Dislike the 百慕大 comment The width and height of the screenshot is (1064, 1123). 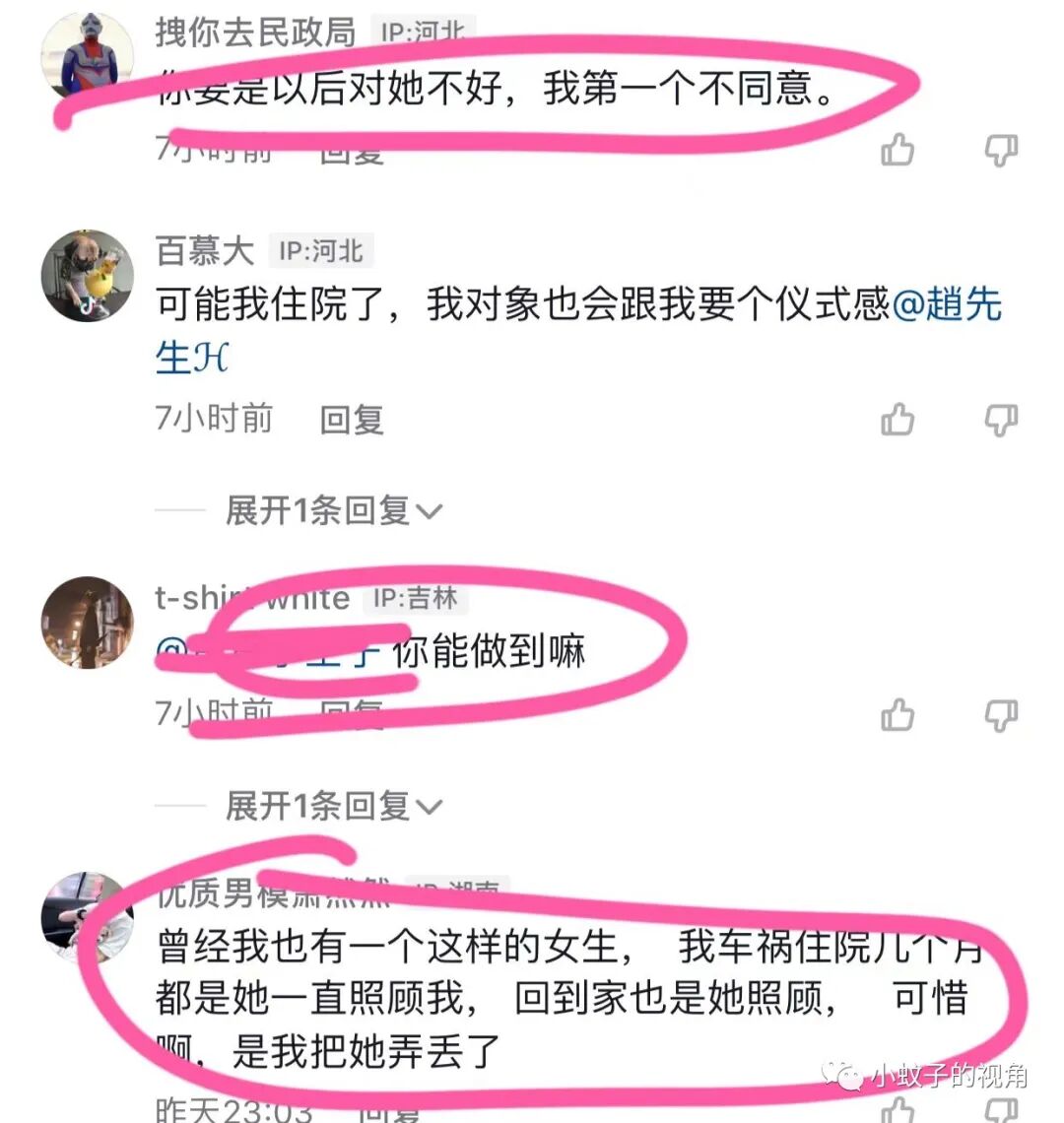(x=1001, y=421)
